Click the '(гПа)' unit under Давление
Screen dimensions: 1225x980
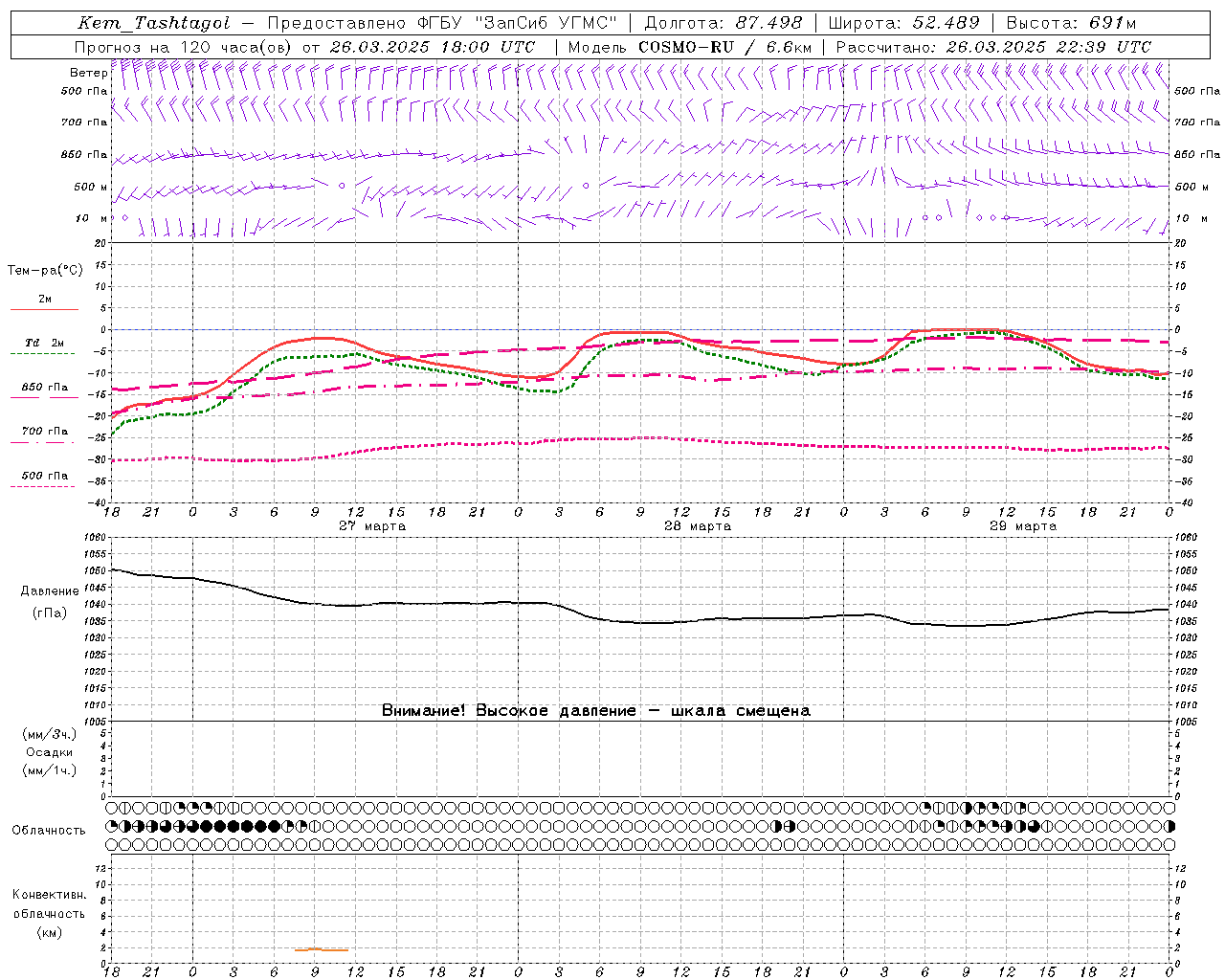pos(50,613)
